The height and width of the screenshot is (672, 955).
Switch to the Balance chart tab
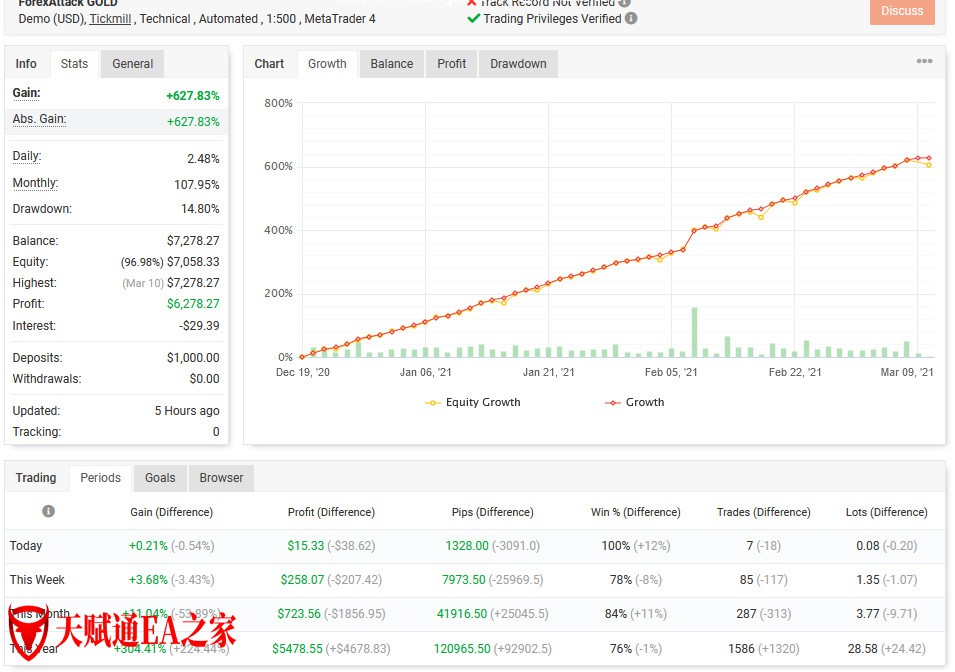coord(391,64)
